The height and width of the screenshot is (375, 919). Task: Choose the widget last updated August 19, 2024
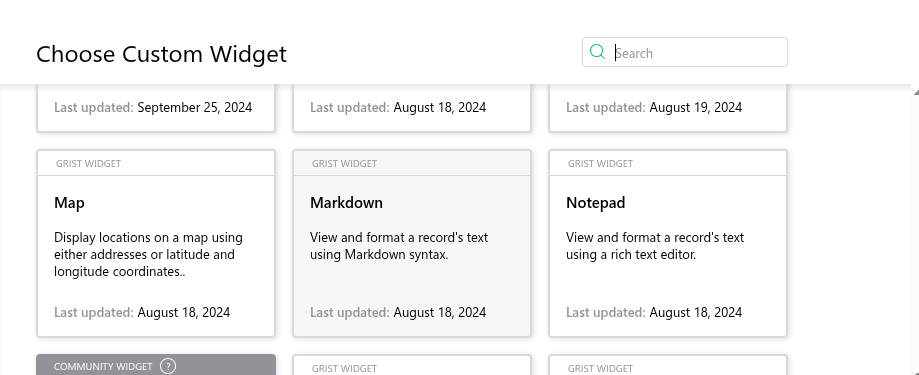[x=668, y=108]
